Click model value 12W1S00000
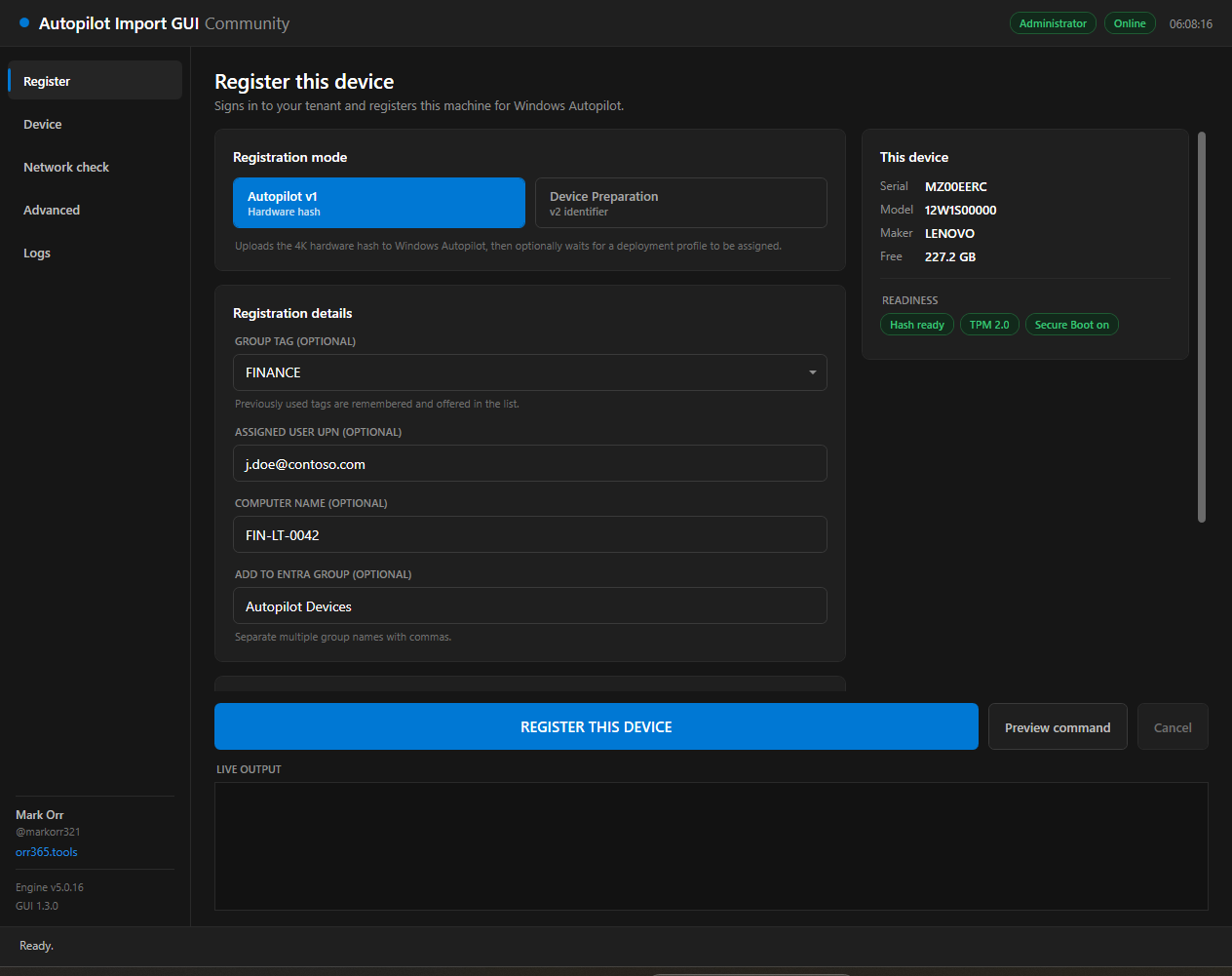Image resolution: width=1232 pixels, height=976 pixels. tap(961, 210)
